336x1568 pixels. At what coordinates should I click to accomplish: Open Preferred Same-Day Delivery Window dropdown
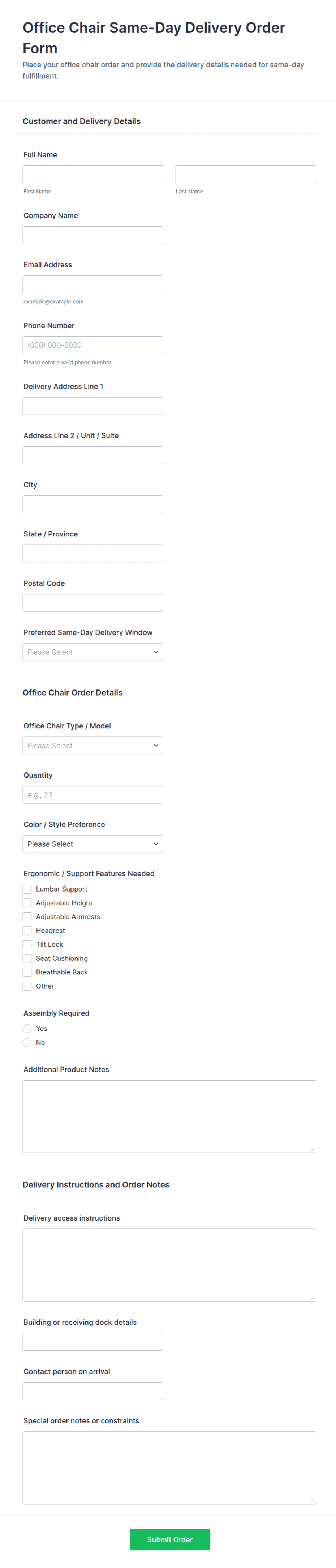pyautogui.click(x=93, y=652)
